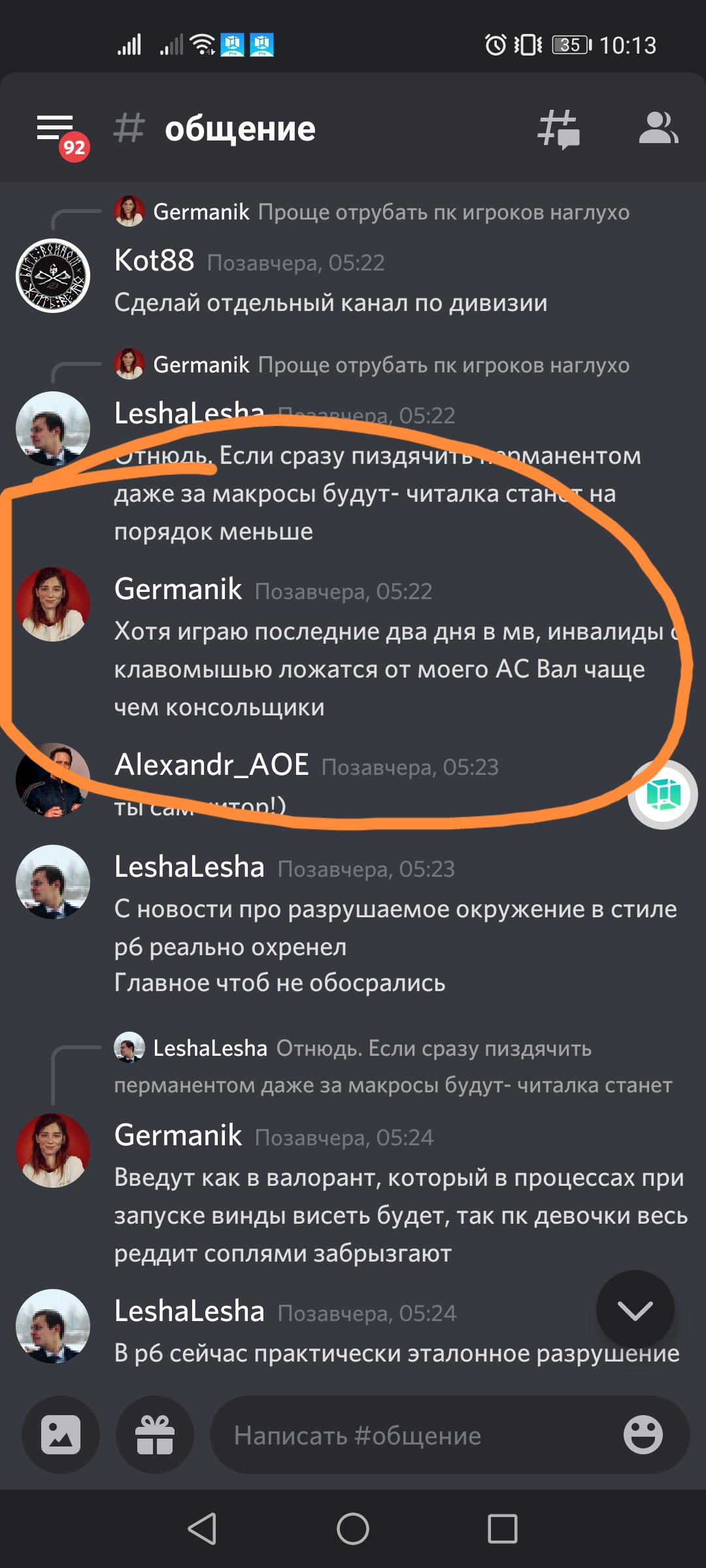Jump to latest messages with down chevron
The height and width of the screenshot is (1568, 706).
click(x=635, y=1309)
